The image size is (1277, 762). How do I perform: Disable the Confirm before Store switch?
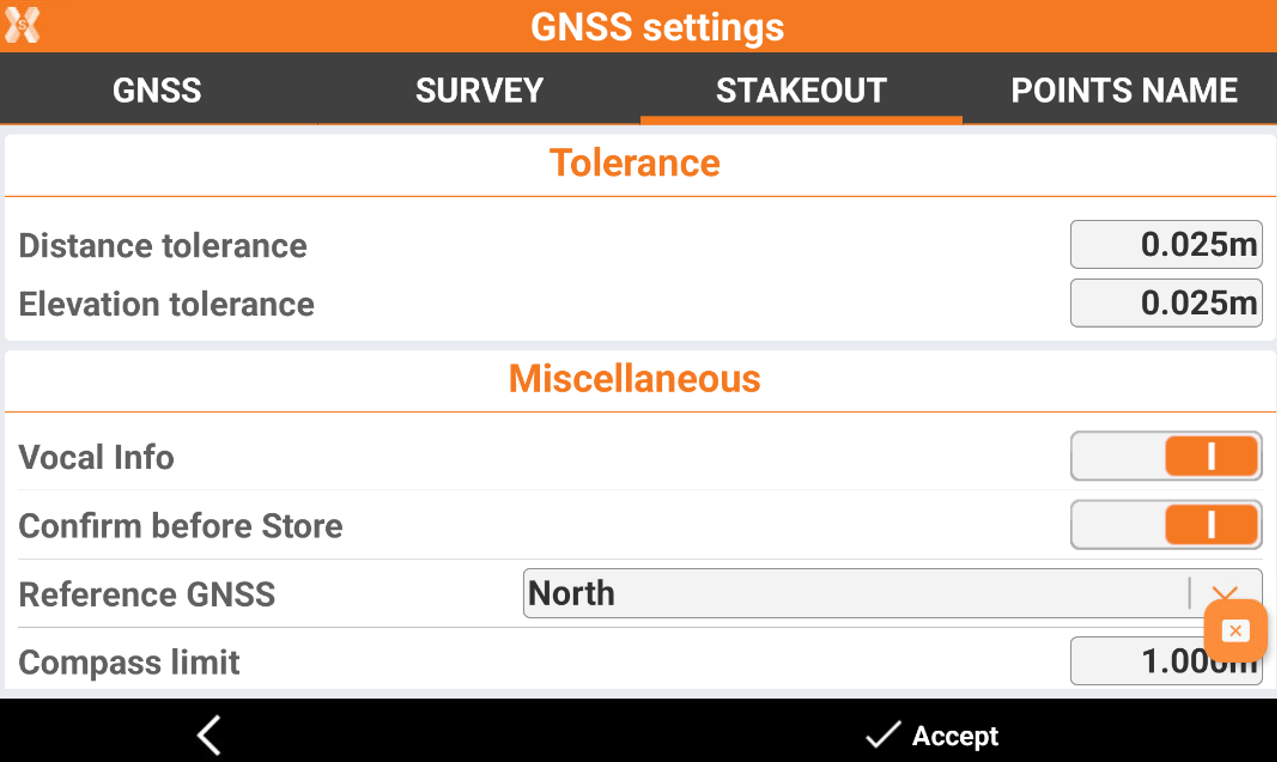click(x=1166, y=525)
